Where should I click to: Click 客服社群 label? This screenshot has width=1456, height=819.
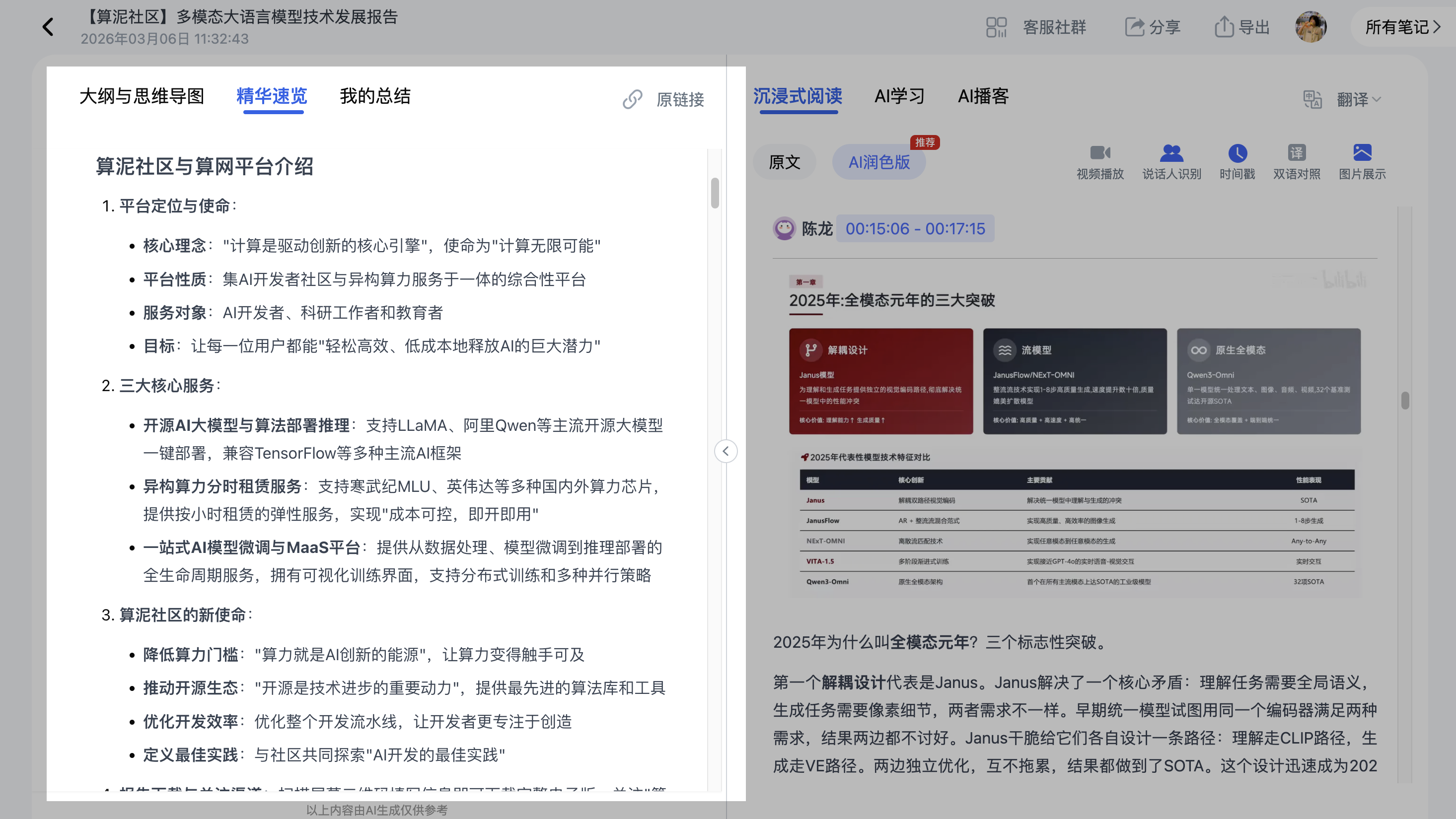[1055, 26]
